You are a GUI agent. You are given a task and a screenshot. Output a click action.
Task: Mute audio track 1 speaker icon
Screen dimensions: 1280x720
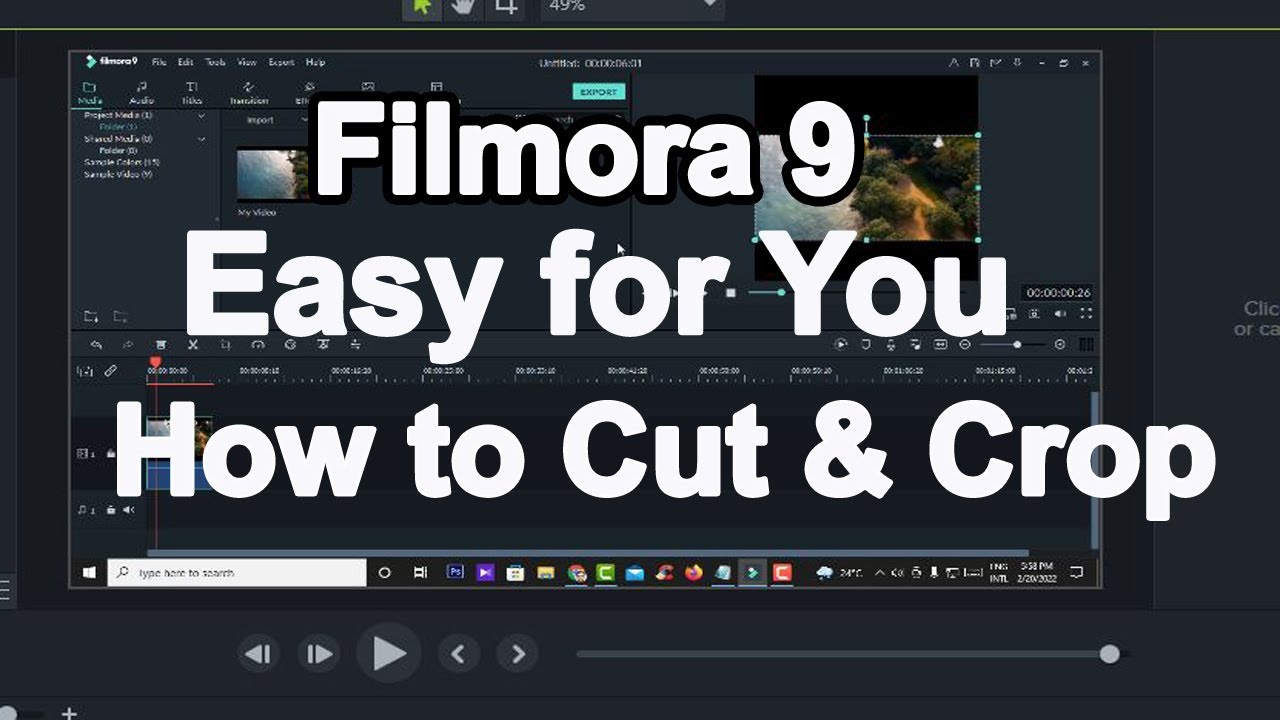[129, 510]
